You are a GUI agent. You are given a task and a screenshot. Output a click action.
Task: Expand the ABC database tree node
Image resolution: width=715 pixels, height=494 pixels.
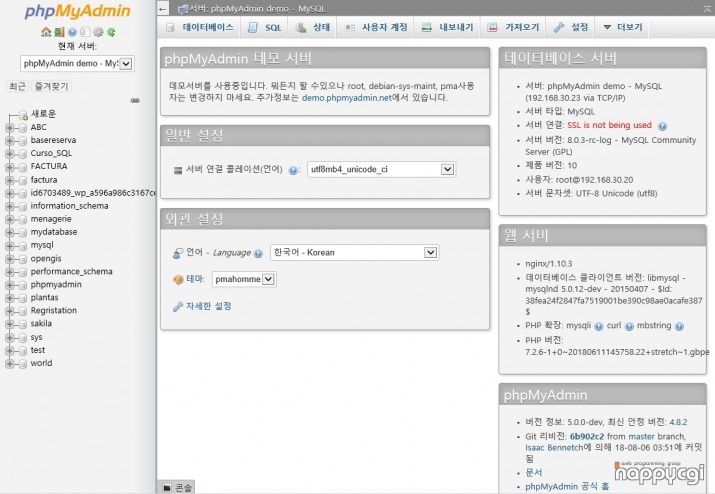click(x=10, y=128)
